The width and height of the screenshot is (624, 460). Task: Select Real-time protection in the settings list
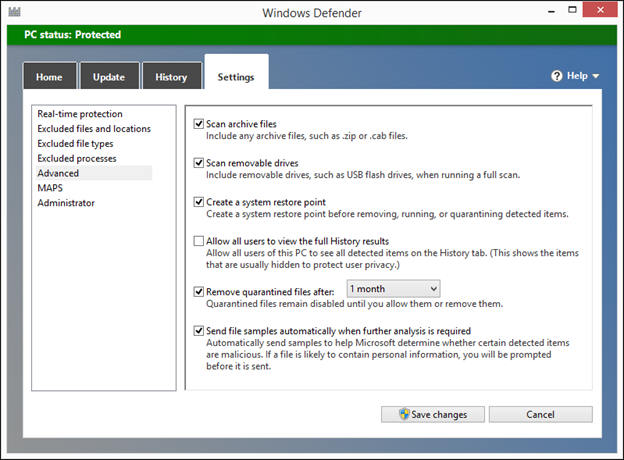(x=80, y=114)
